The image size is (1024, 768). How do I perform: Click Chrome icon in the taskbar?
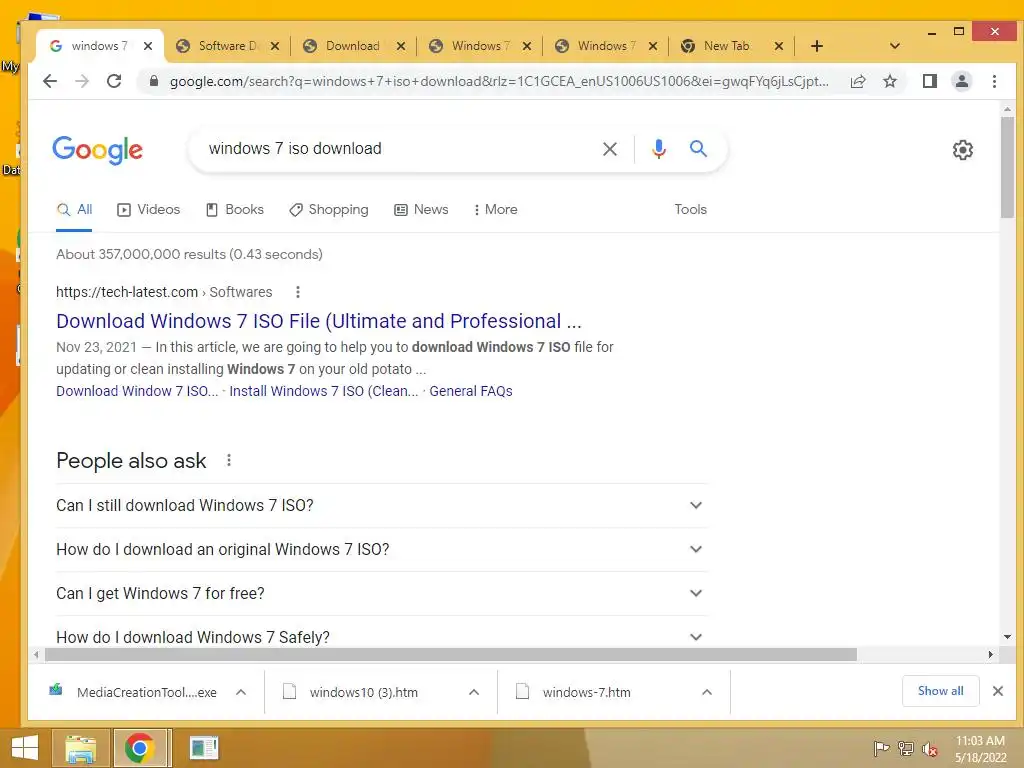(139, 748)
